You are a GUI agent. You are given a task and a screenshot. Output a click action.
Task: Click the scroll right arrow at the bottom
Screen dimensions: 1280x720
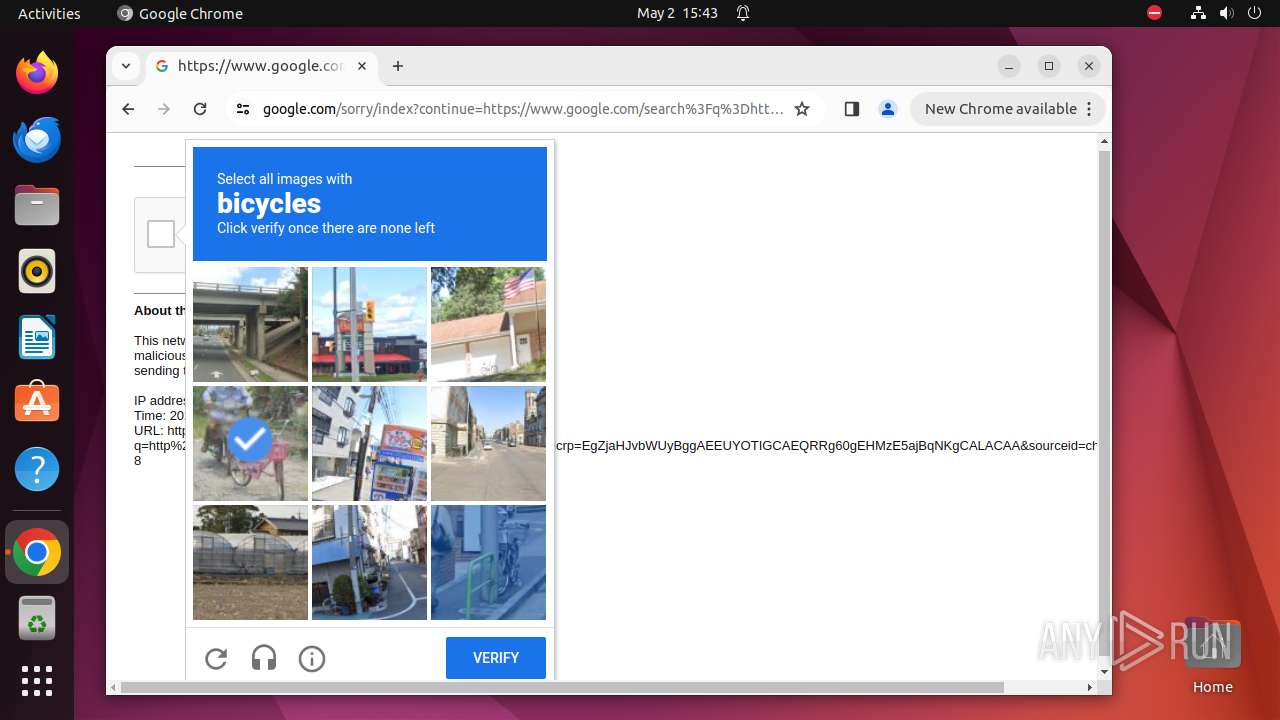click(1090, 687)
